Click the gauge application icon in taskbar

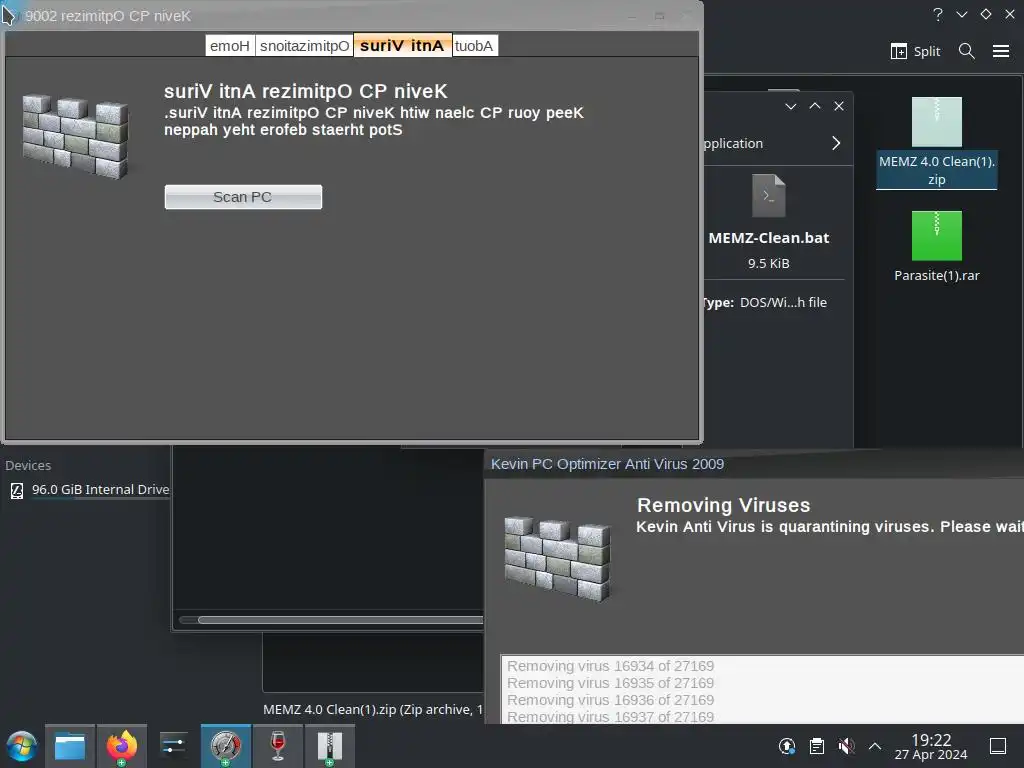[x=225, y=746]
